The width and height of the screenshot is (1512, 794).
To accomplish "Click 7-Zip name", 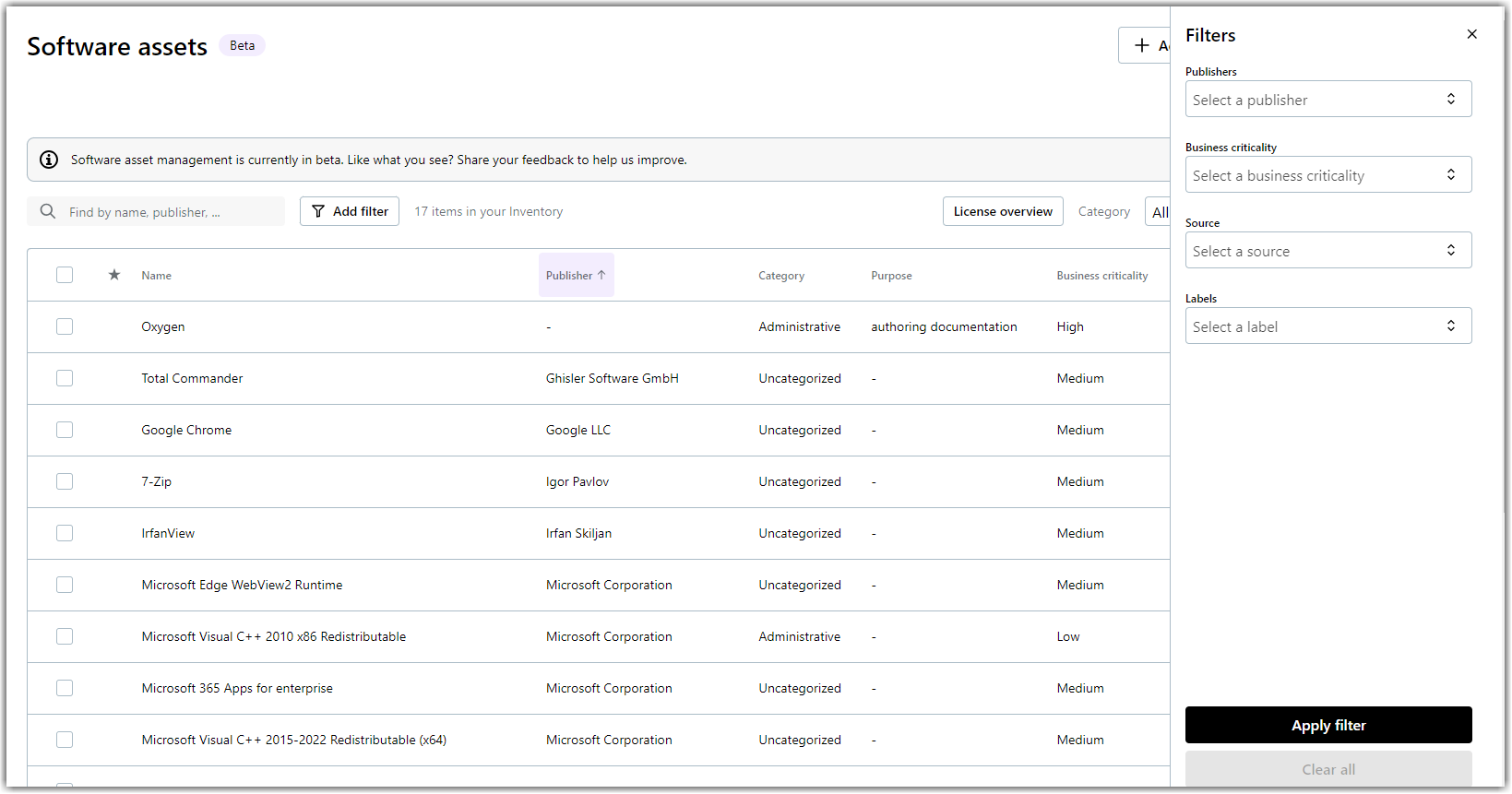I will coord(156,481).
